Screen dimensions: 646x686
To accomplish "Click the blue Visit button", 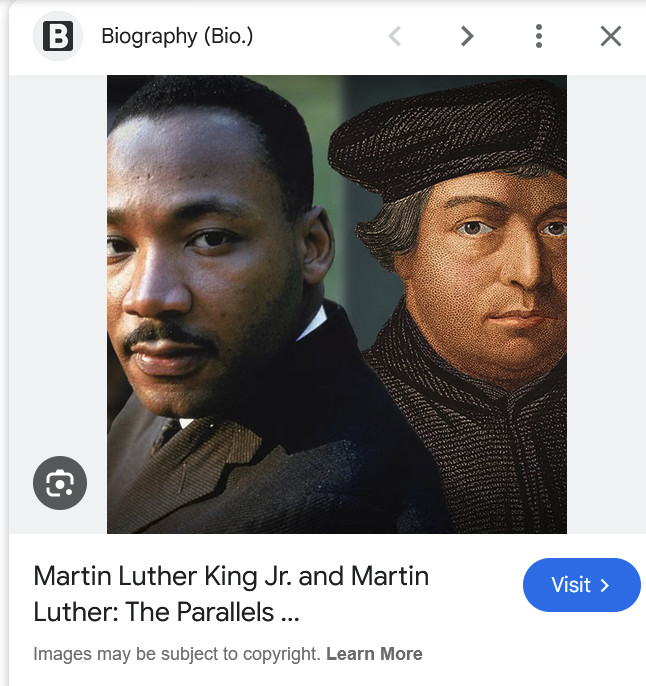I will [x=582, y=585].
